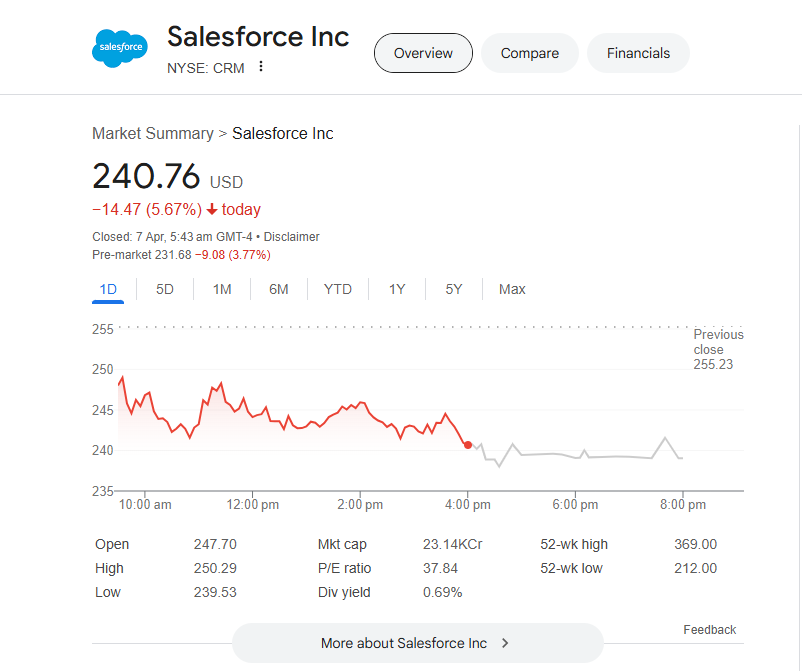802x671 pixels.
Task: Open the Disclaimer link
Action: 292,237
